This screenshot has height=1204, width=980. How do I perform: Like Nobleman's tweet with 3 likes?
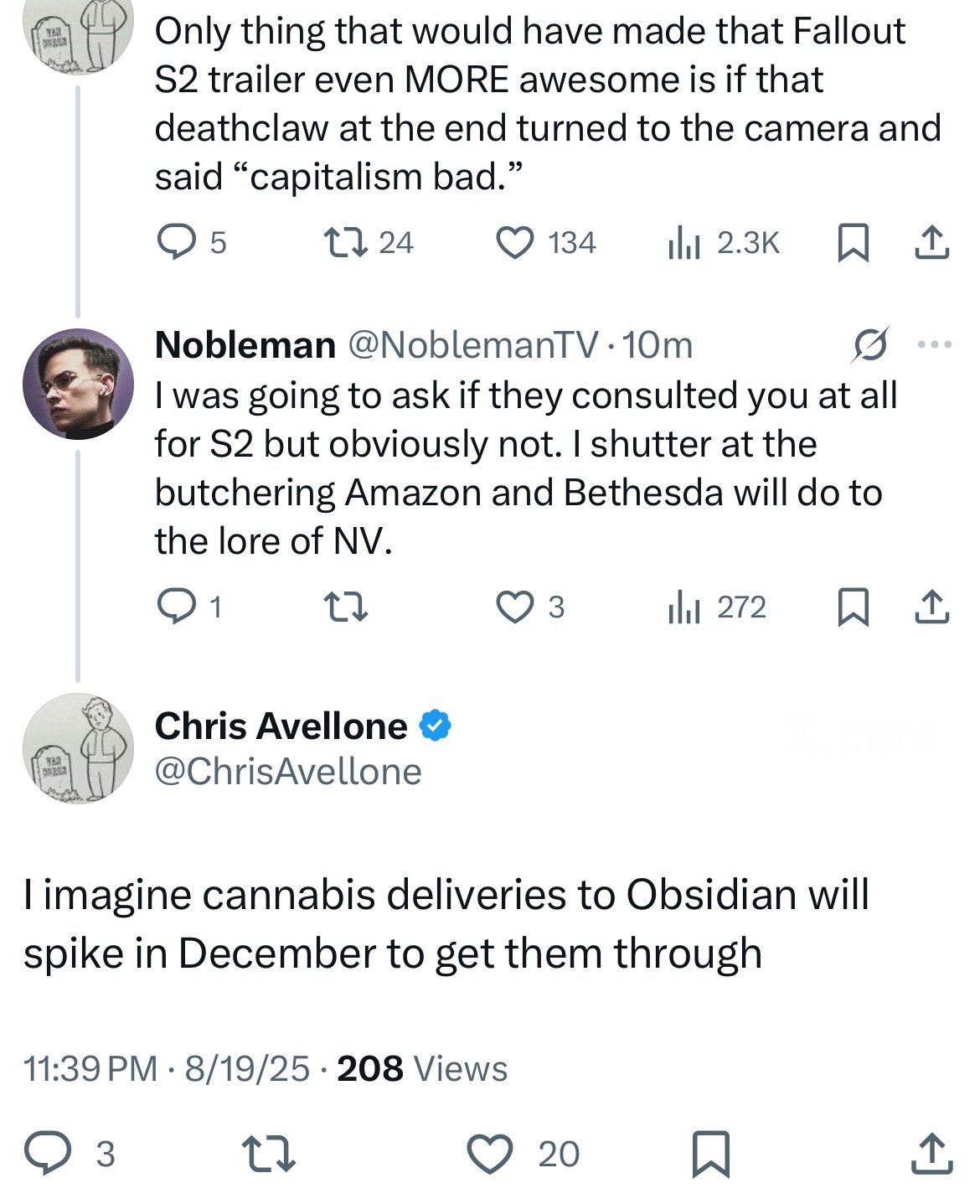point(517,607)
